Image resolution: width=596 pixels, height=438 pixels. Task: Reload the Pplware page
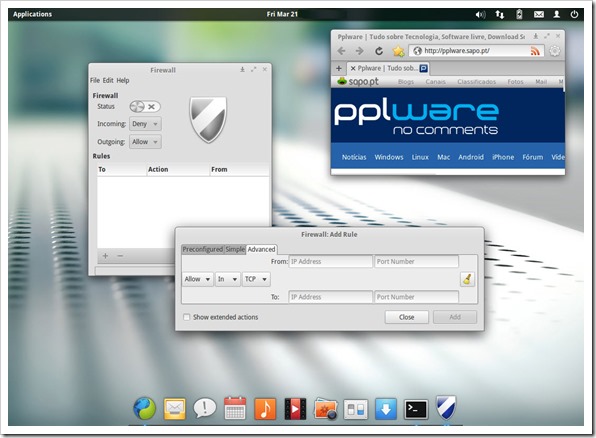pos(379,51)
